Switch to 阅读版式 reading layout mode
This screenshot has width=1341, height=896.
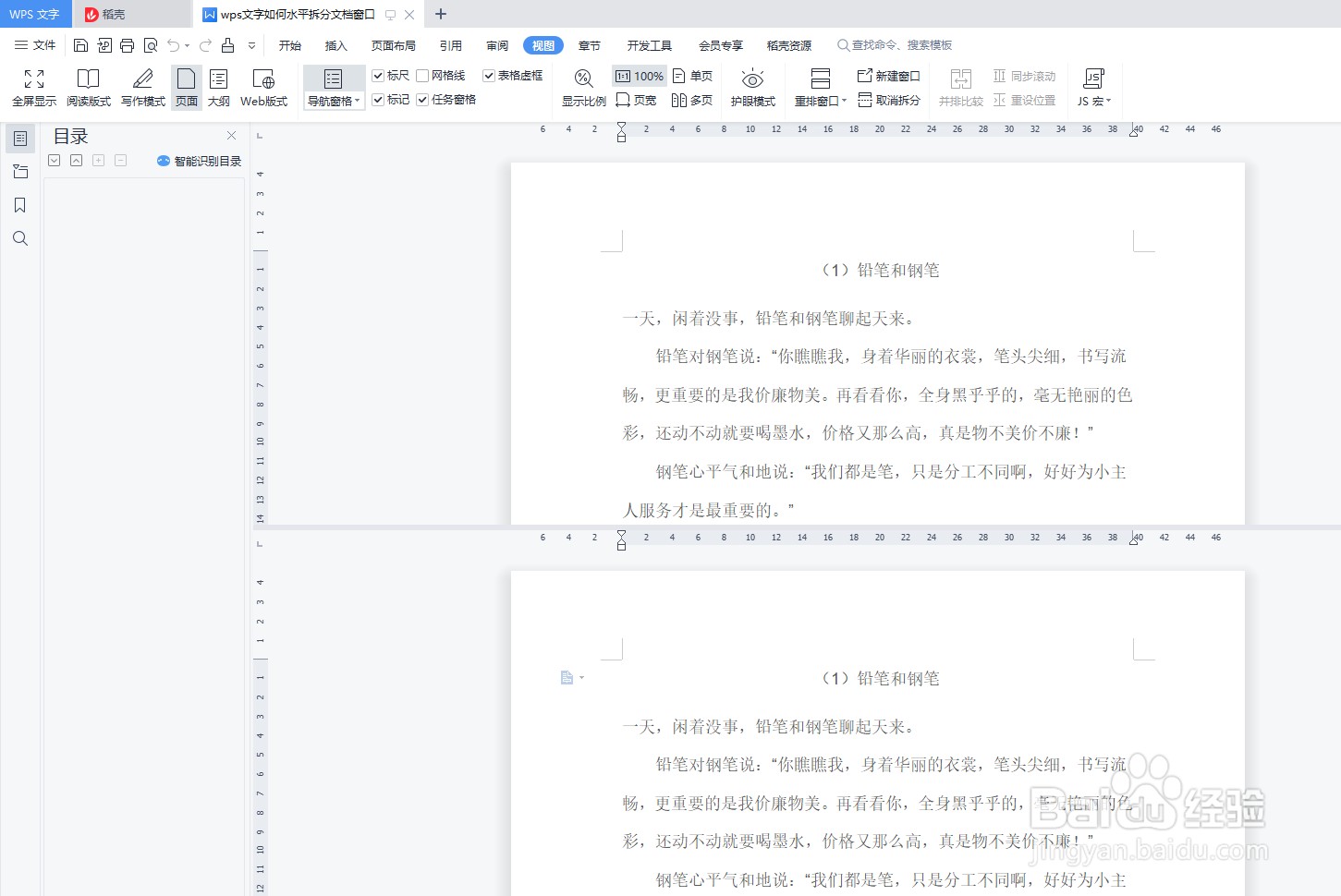tap(88, 88)
